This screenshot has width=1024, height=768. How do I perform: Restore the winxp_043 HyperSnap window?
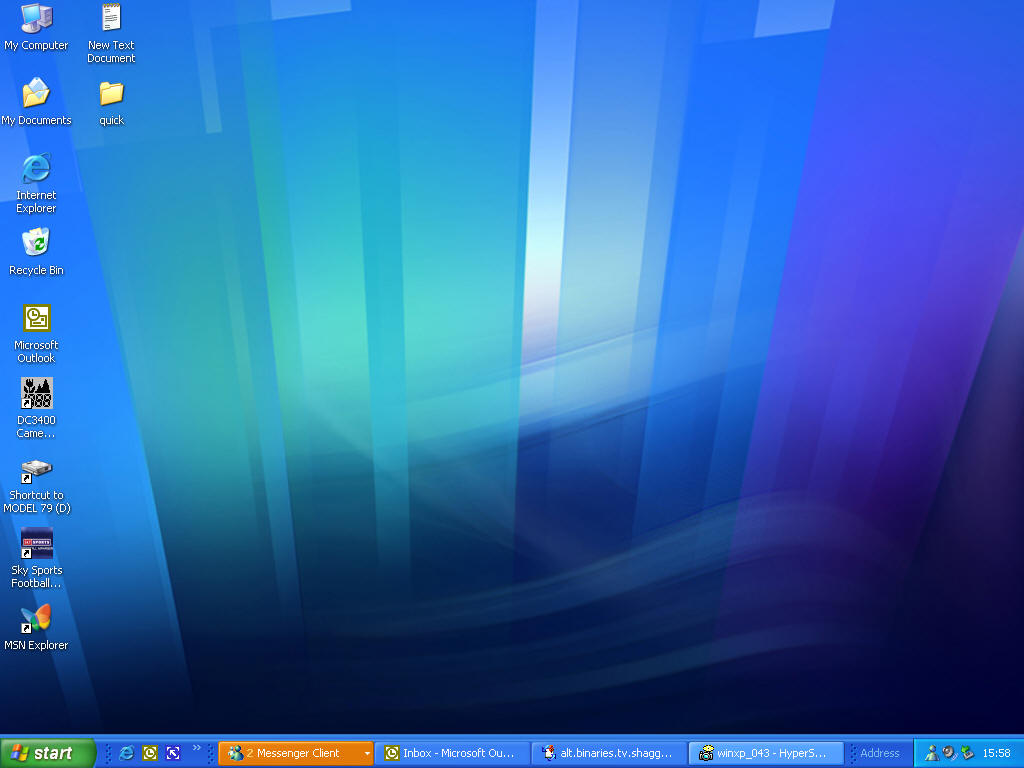pos(765,753)
